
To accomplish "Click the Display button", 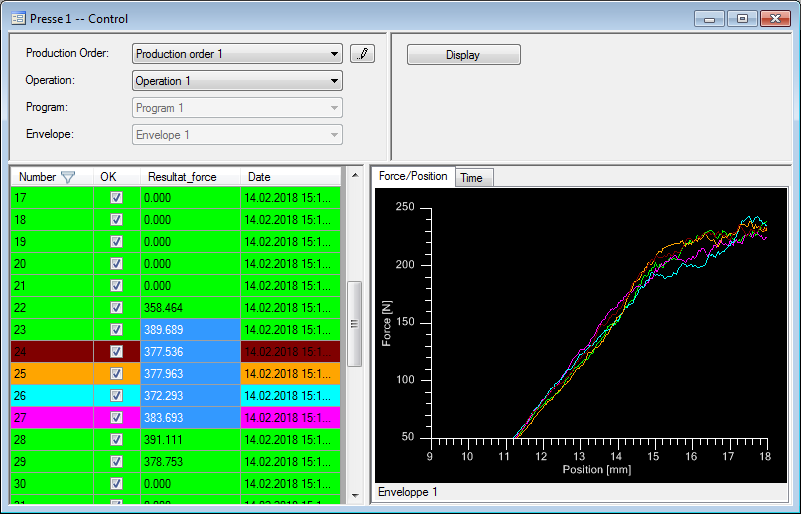I will [x=464, y=55].
